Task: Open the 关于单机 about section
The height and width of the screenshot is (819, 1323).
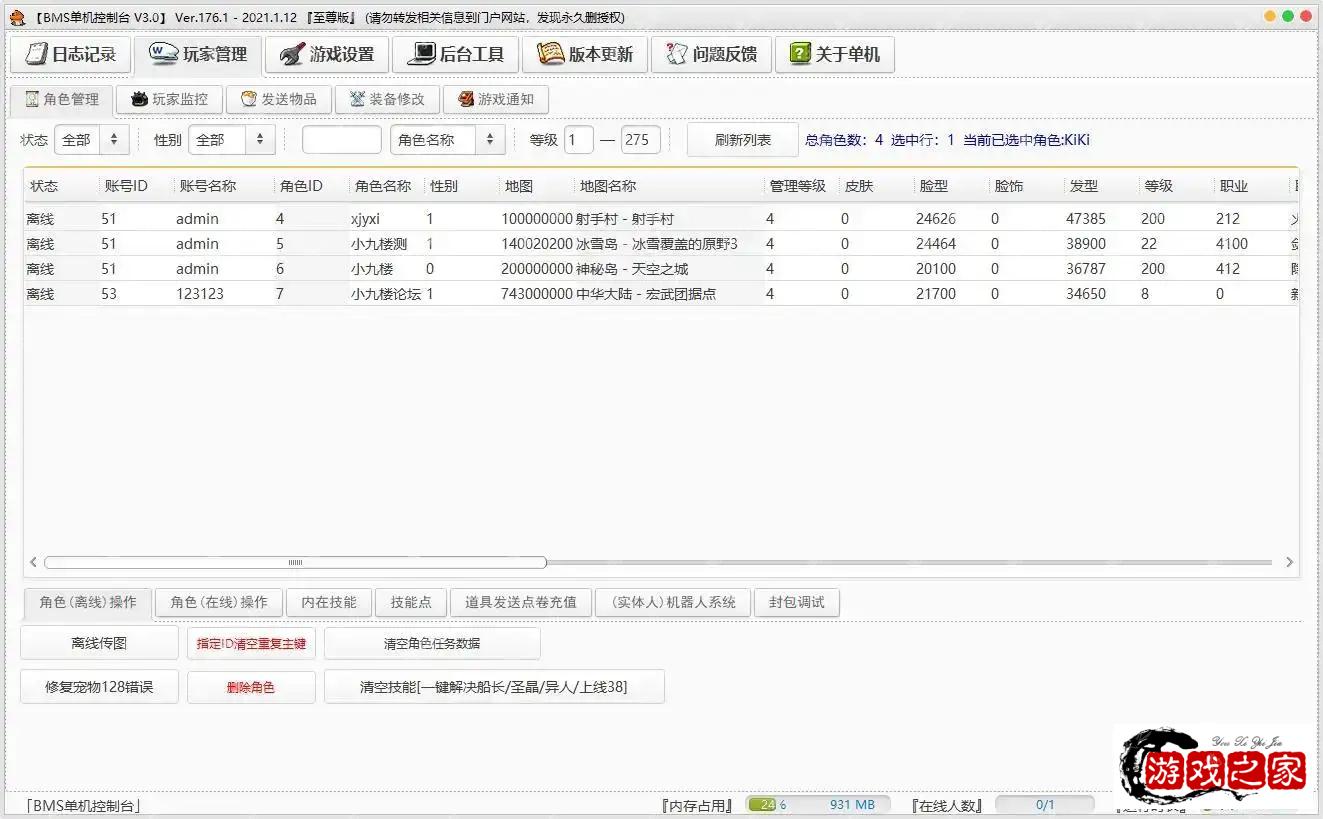Action: (x=835, y=55)
